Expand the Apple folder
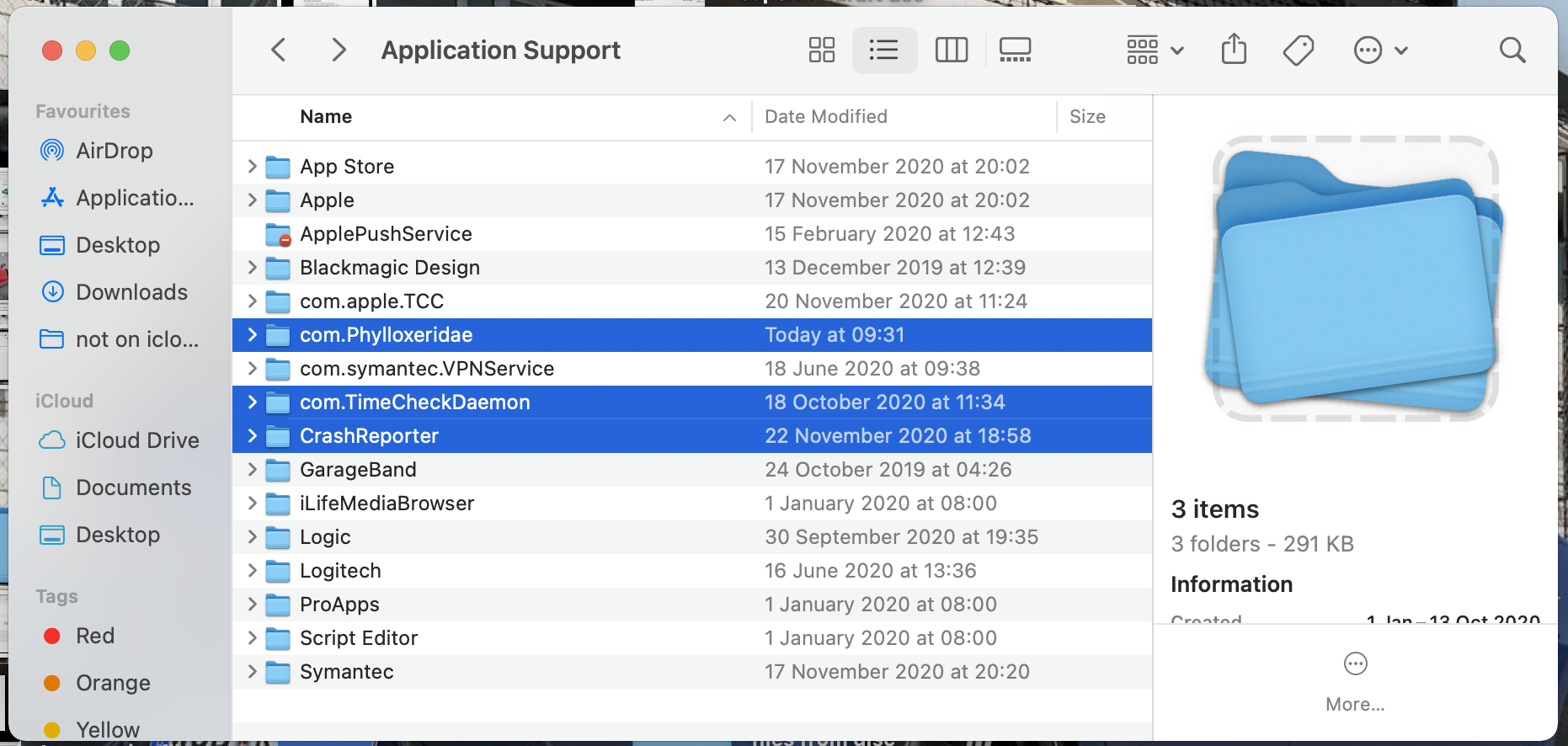The height and width of the screenshot is (746, 1568). coord(252,200)
